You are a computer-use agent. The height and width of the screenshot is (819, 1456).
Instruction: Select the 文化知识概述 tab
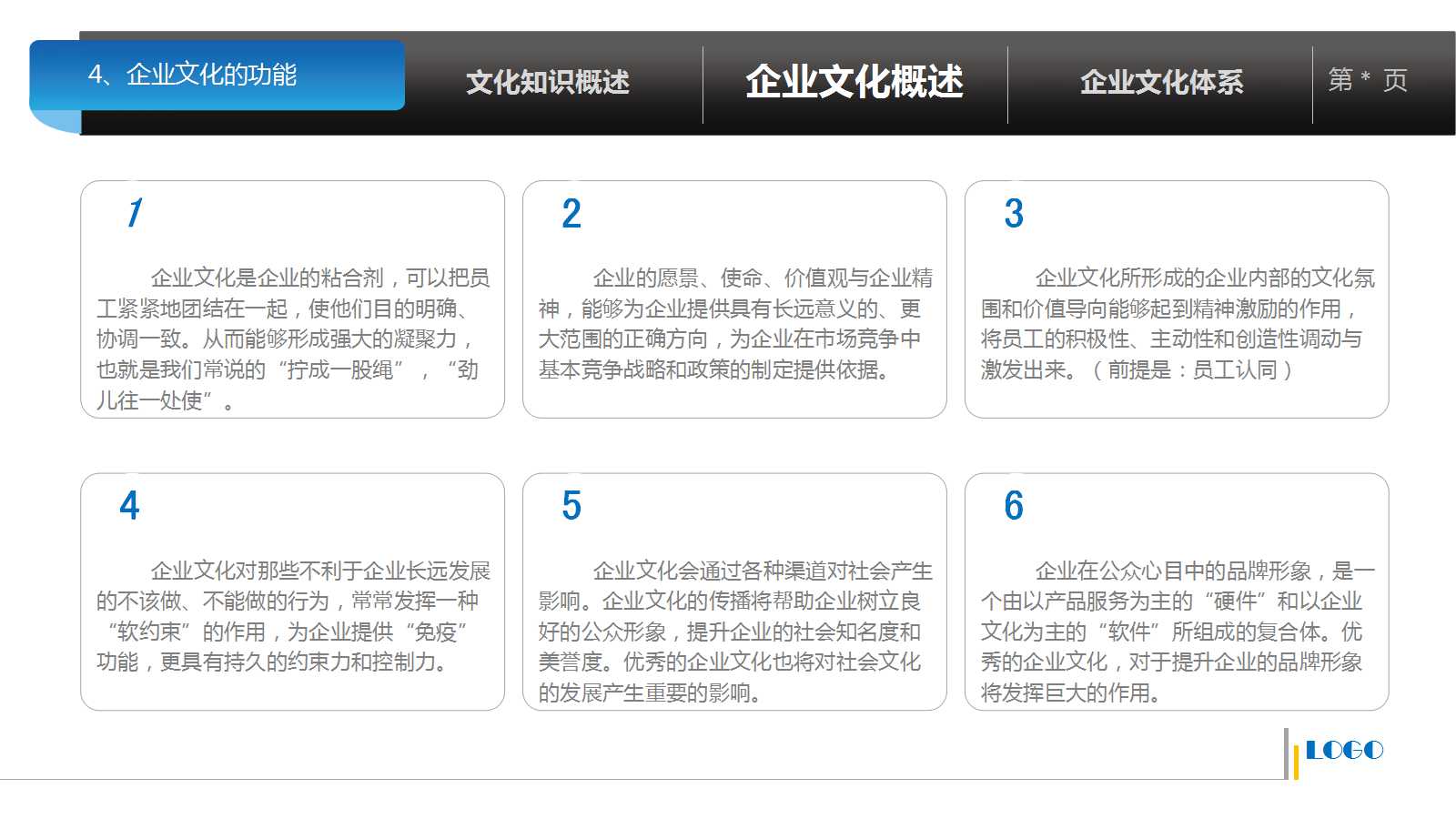coord(550,82)
